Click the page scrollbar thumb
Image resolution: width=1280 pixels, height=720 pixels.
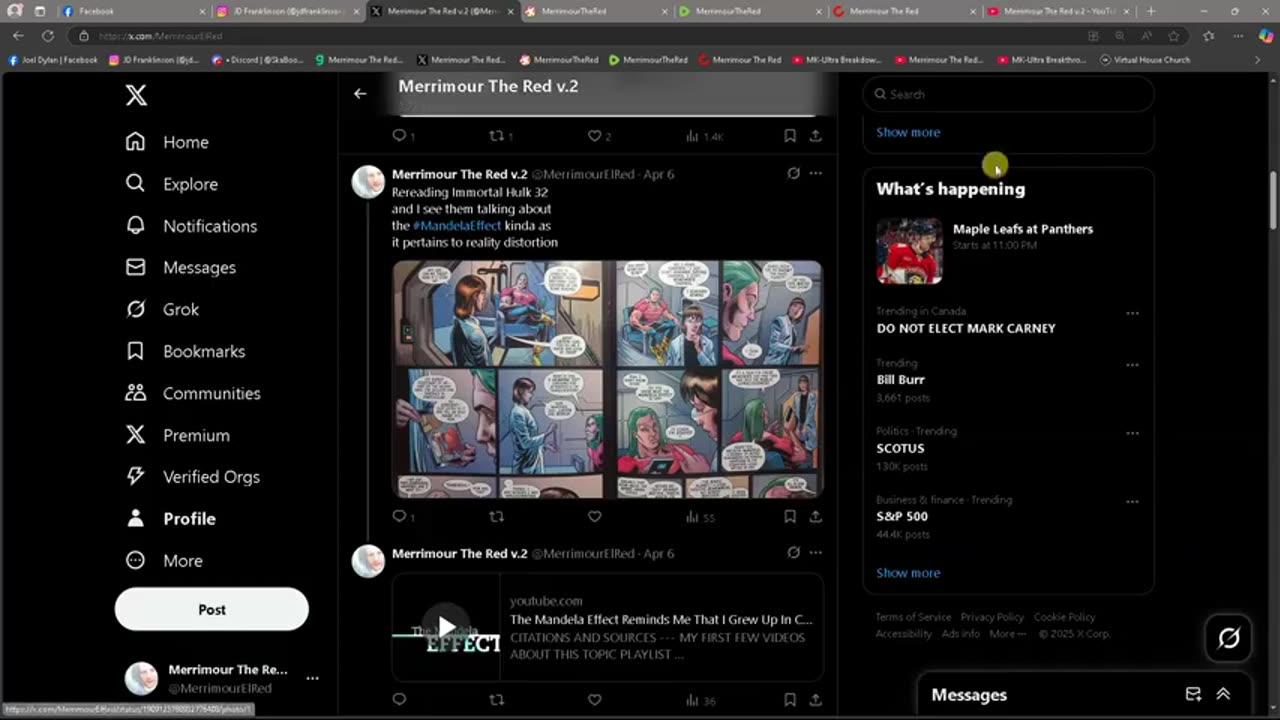point(1273,200)
